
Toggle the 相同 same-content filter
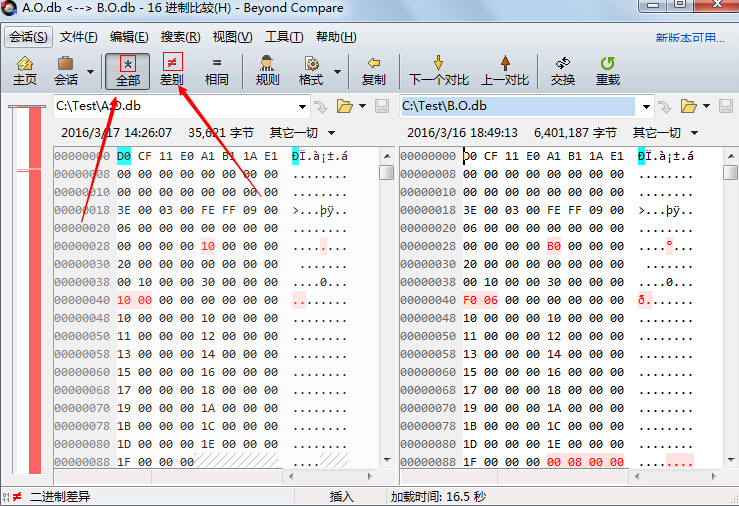[x=216, y=71]
